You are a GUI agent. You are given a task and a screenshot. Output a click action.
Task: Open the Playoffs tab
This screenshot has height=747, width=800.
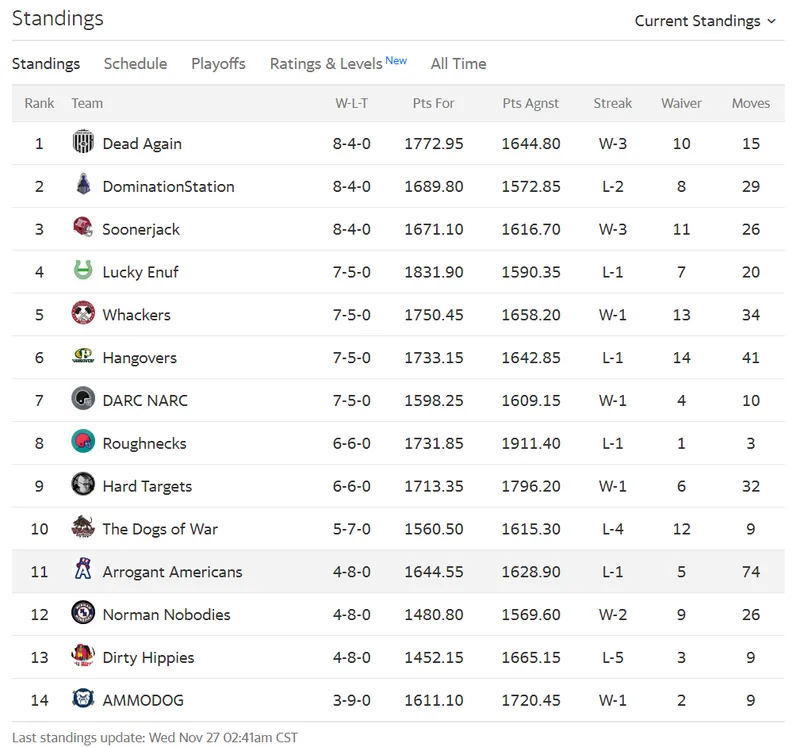[218, 64]
